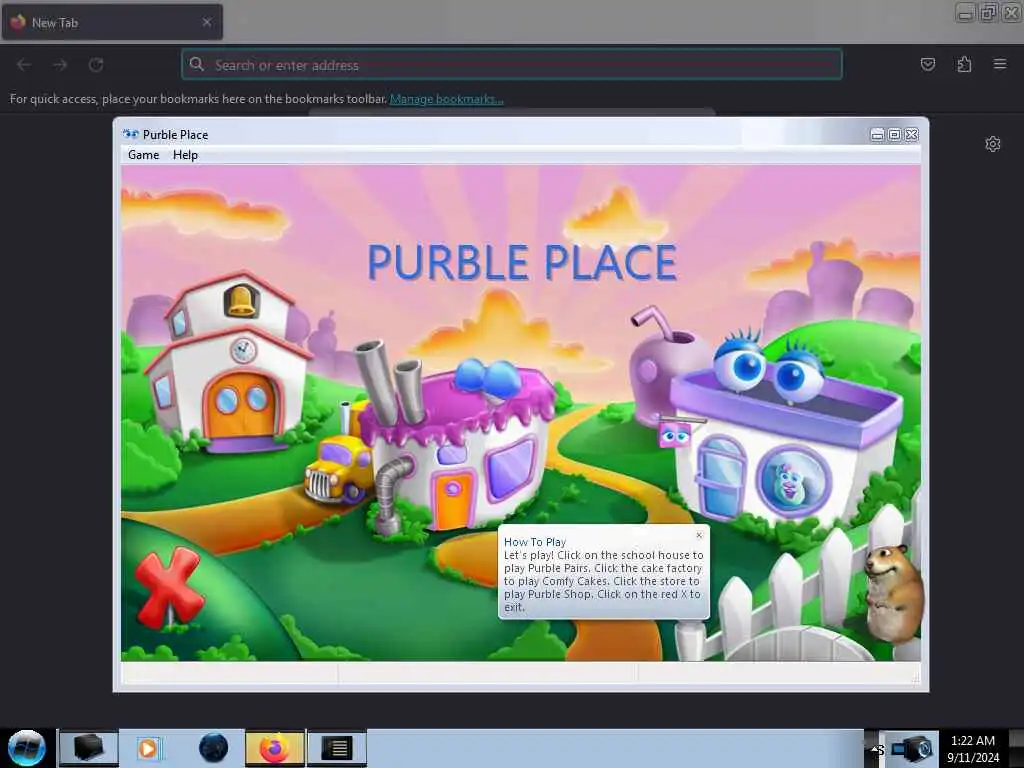Screen dimensions: 1024x768
Task: Click the hamster by the fence
Action: [x=893, y=593]
